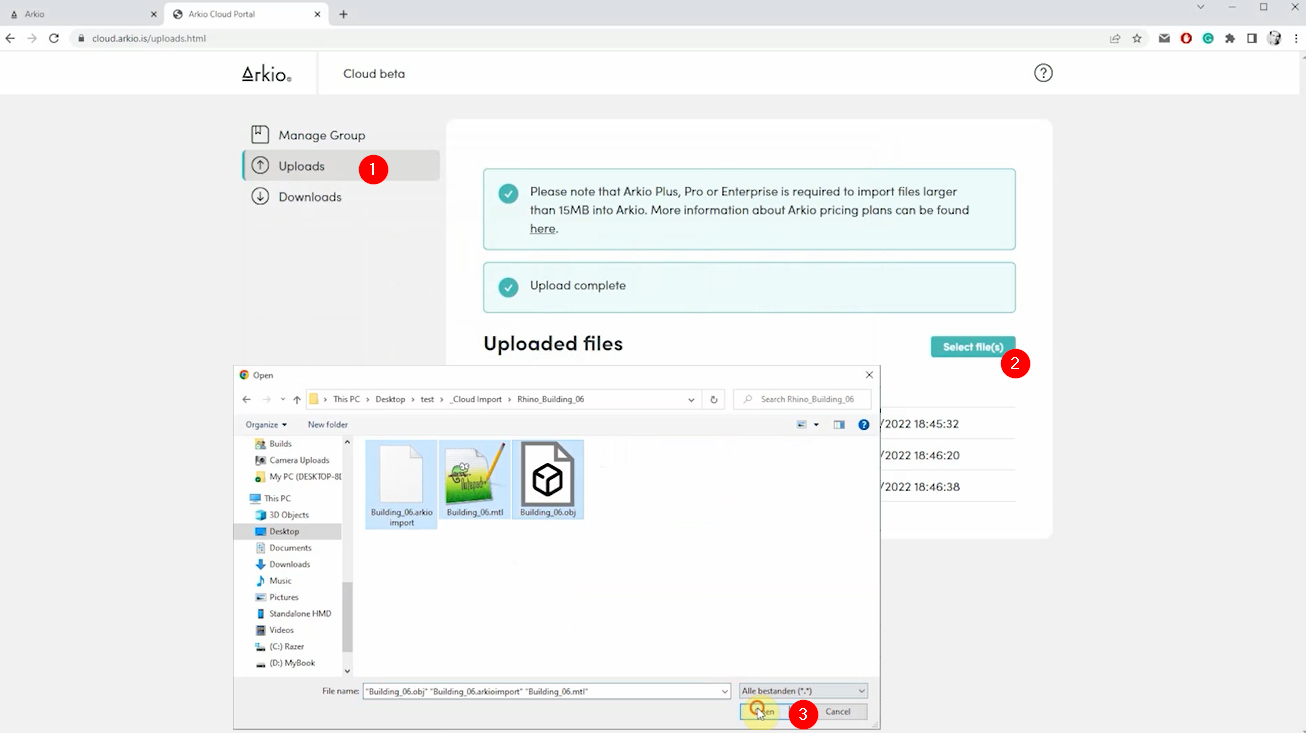This screenshot has width=1306, height=733.
Task: Open Manage Group in the sidebar
Action: pyautogui.click(x=341, y=135)
